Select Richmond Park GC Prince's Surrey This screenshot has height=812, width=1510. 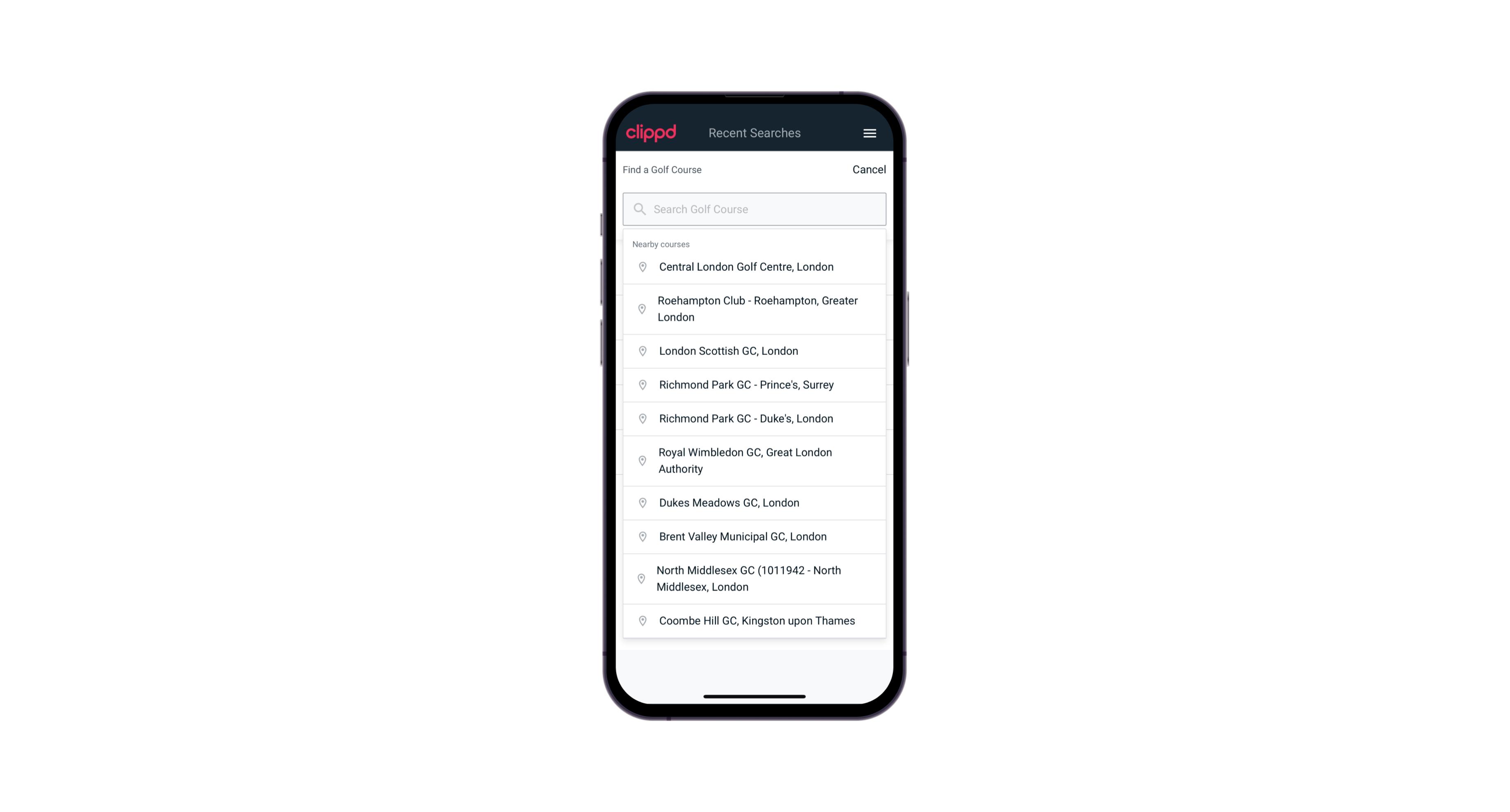click(x=754, y=384)
